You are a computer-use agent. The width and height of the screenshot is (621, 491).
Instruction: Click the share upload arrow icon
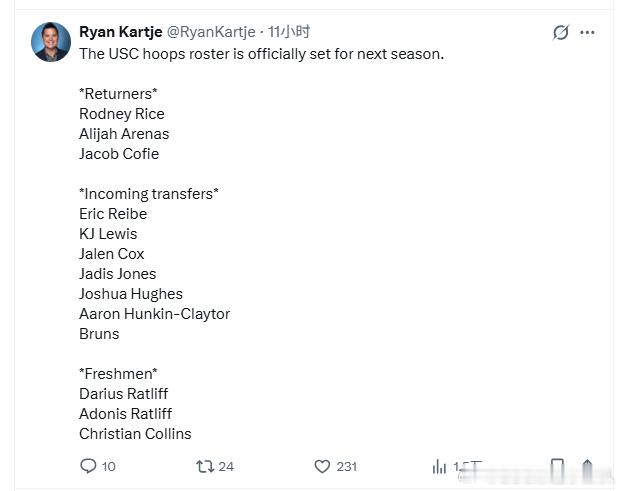[x=587, y=467]
